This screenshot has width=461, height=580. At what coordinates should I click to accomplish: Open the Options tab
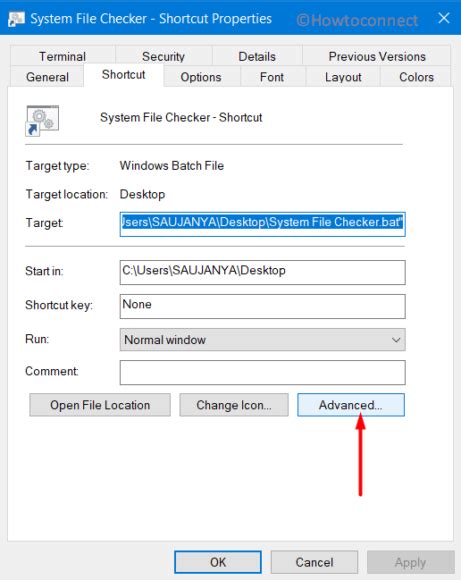click(x=201, y=77)
